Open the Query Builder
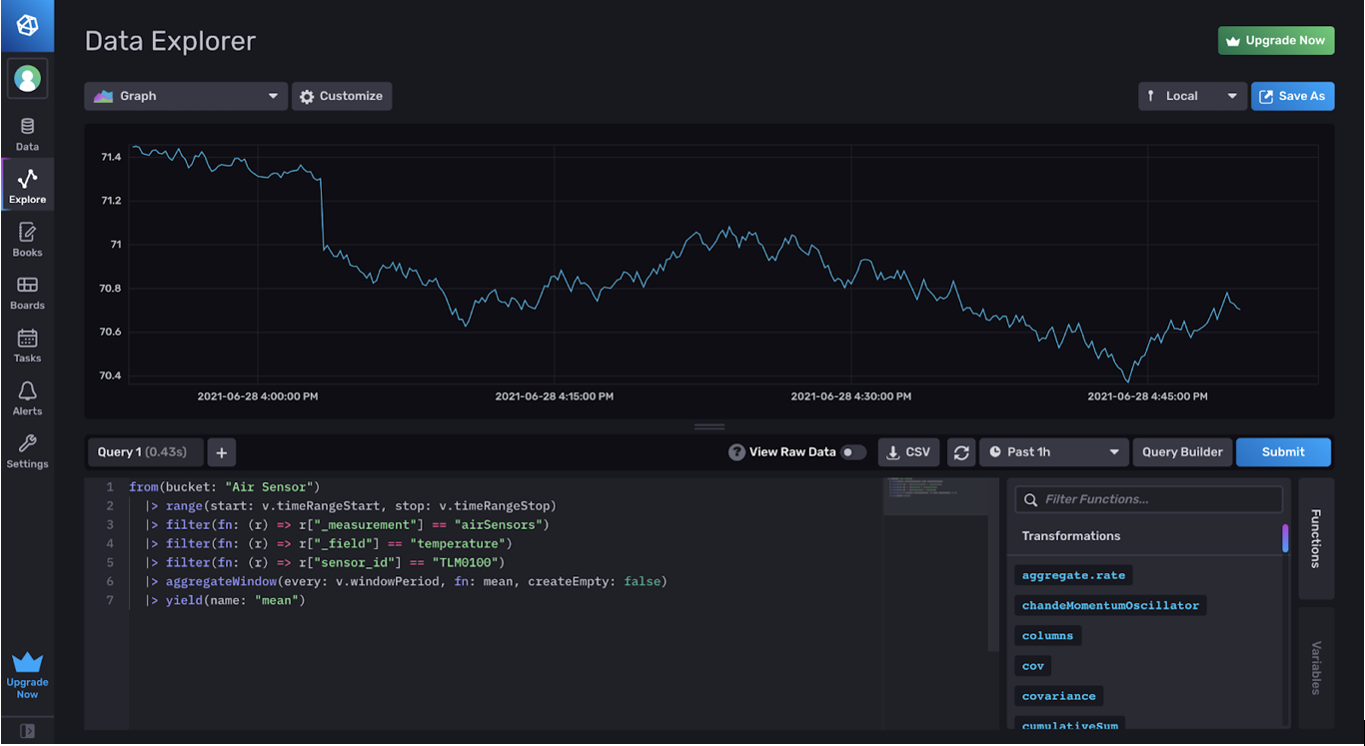Screen dimensions: 1365x746 coord(1182,452)
